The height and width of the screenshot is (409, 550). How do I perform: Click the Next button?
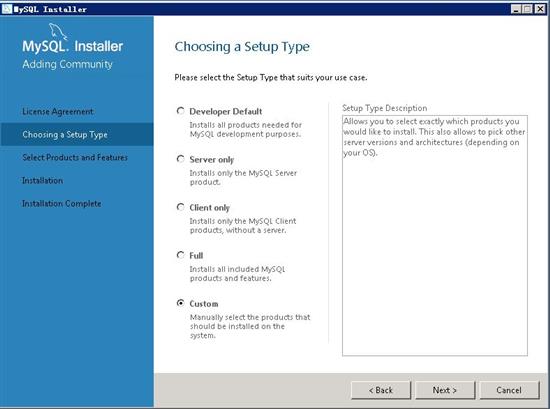(445, 390)
